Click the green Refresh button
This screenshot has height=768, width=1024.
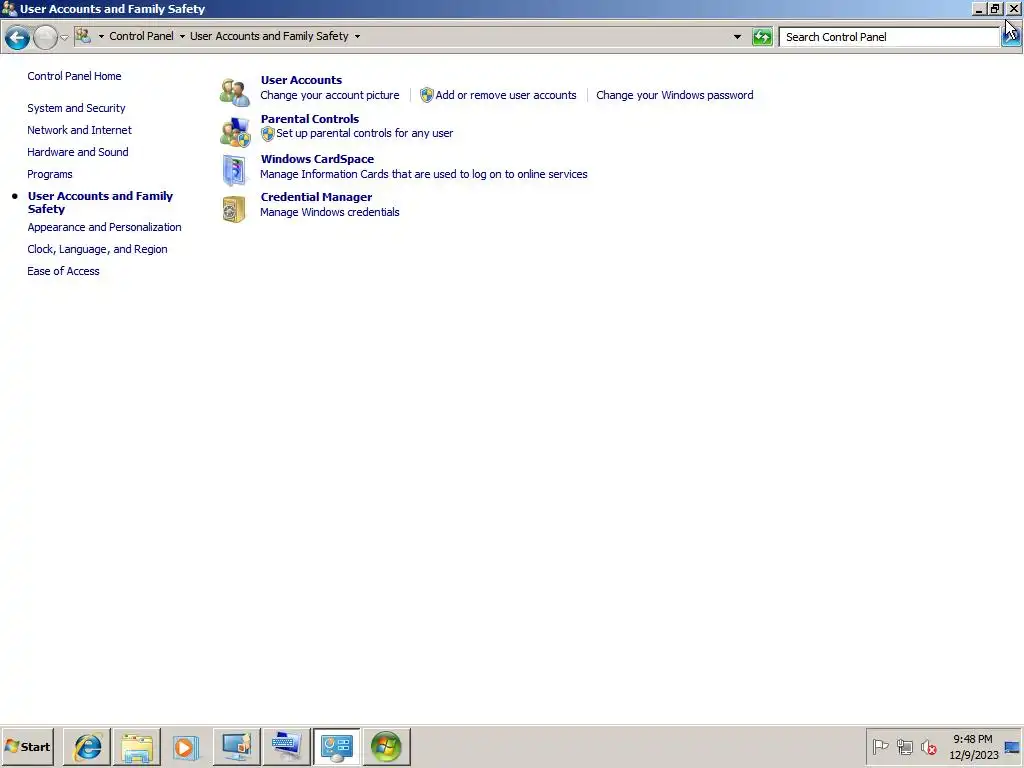pos(762,37)
